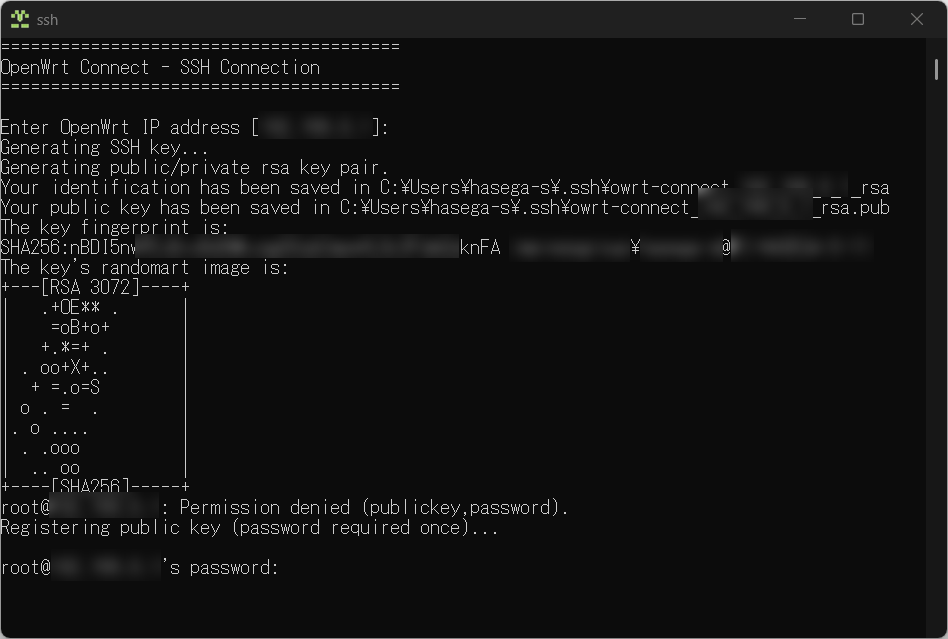Select the SHA256 randomart bottom border
The width and height of the screenshot is (948, 639).
(95, 487)
